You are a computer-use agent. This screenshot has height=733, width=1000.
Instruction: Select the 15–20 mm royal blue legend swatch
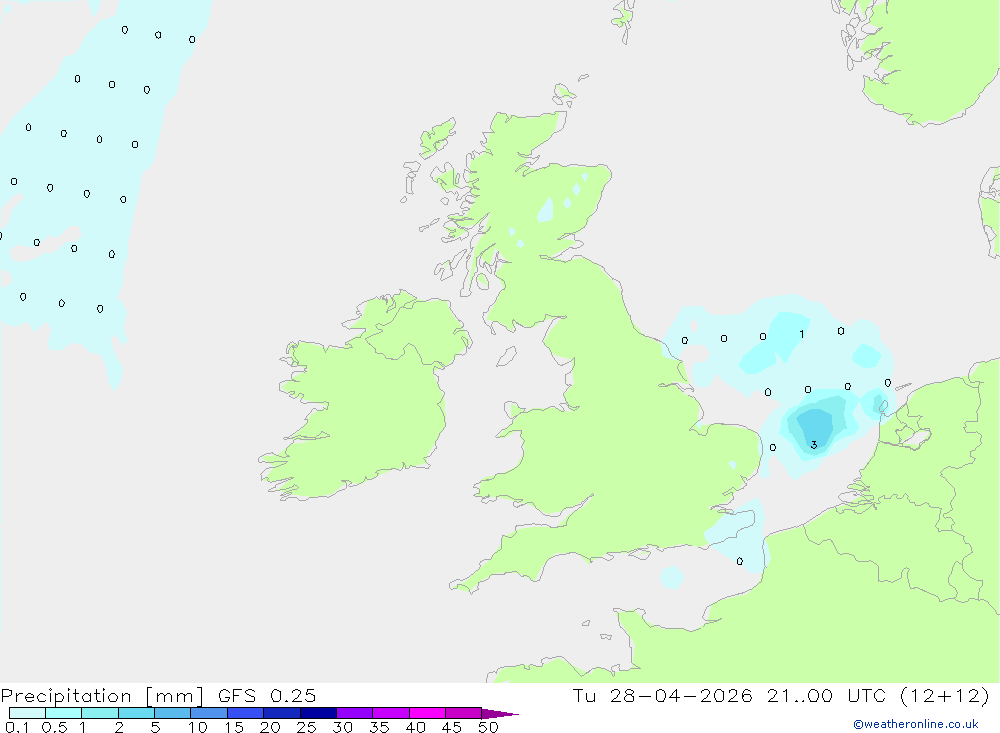246,713
